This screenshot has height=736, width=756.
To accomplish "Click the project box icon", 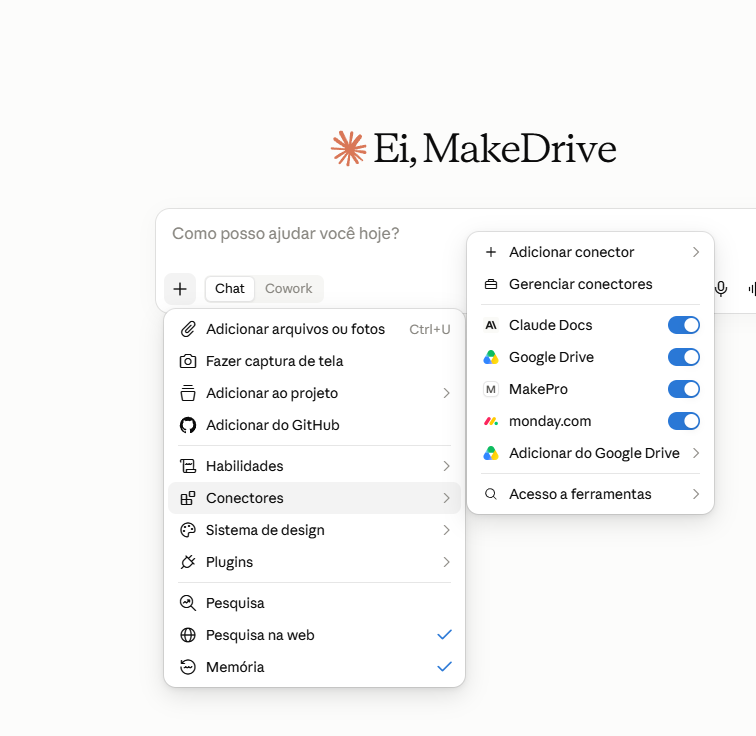I will (188, 393).
